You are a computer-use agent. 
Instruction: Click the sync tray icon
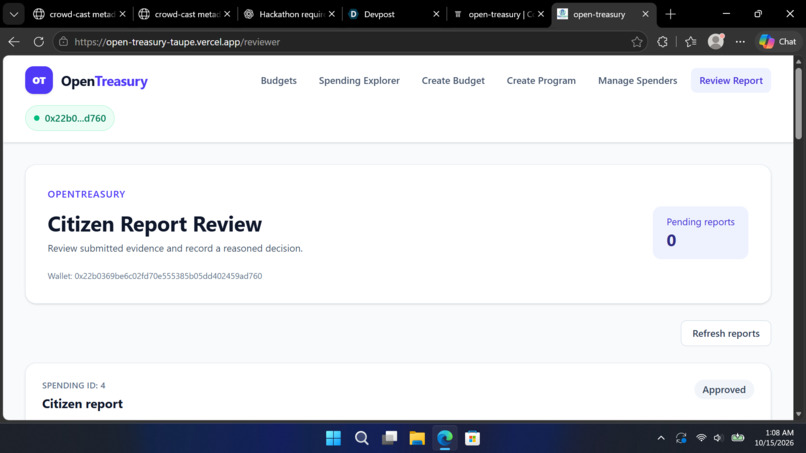click(x=681, y=438)
